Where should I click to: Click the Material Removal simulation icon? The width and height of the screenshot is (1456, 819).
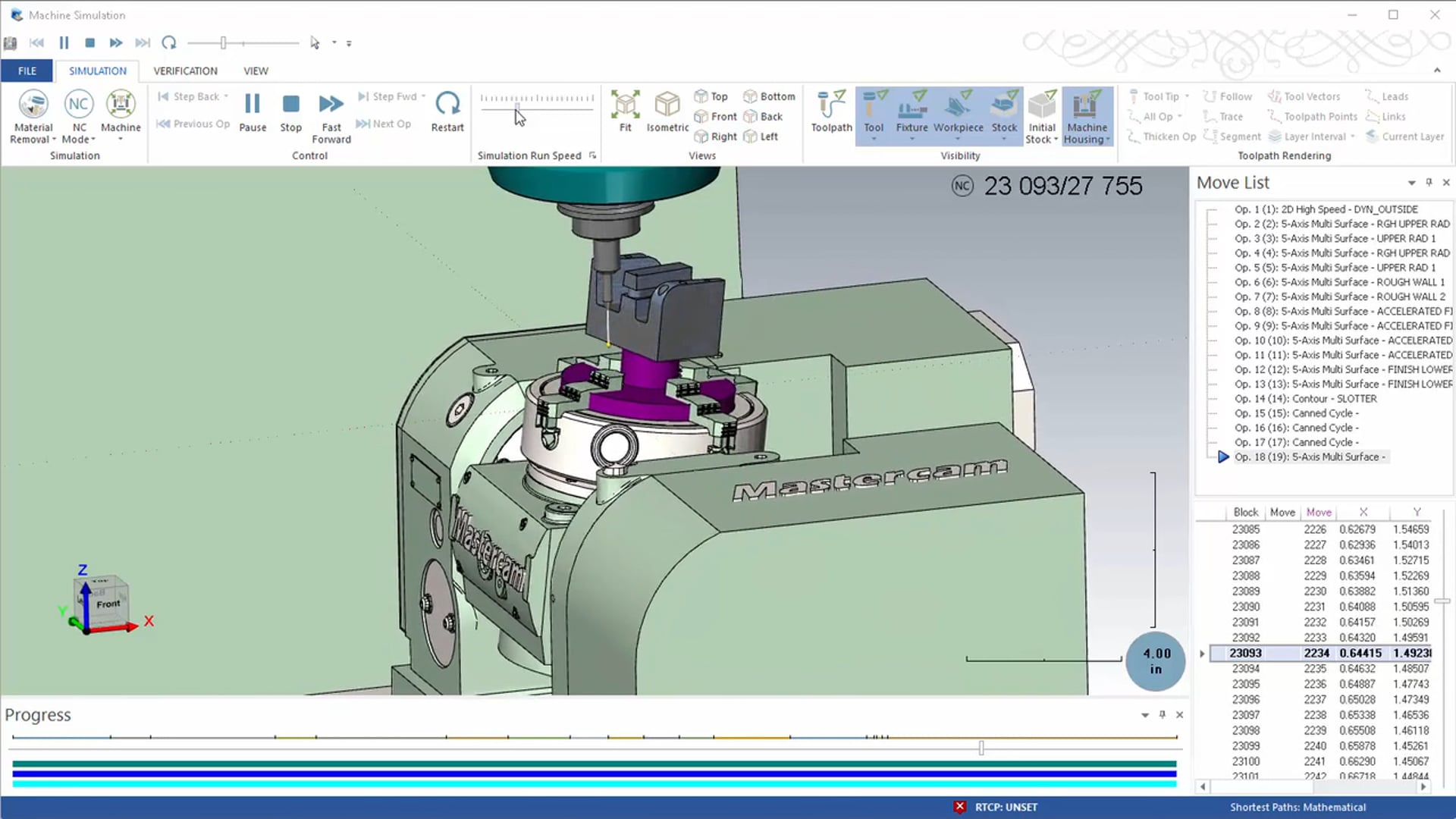click(x=33, y=105)
